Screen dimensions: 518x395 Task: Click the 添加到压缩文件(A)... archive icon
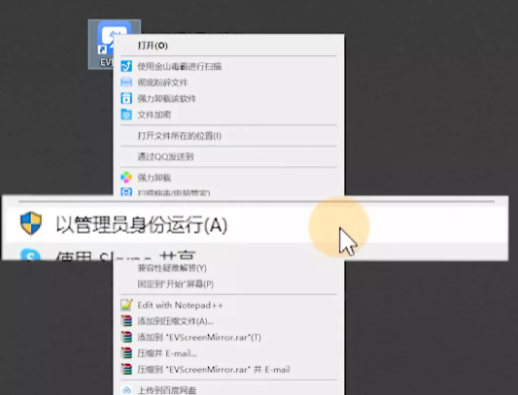pos(126,321)
